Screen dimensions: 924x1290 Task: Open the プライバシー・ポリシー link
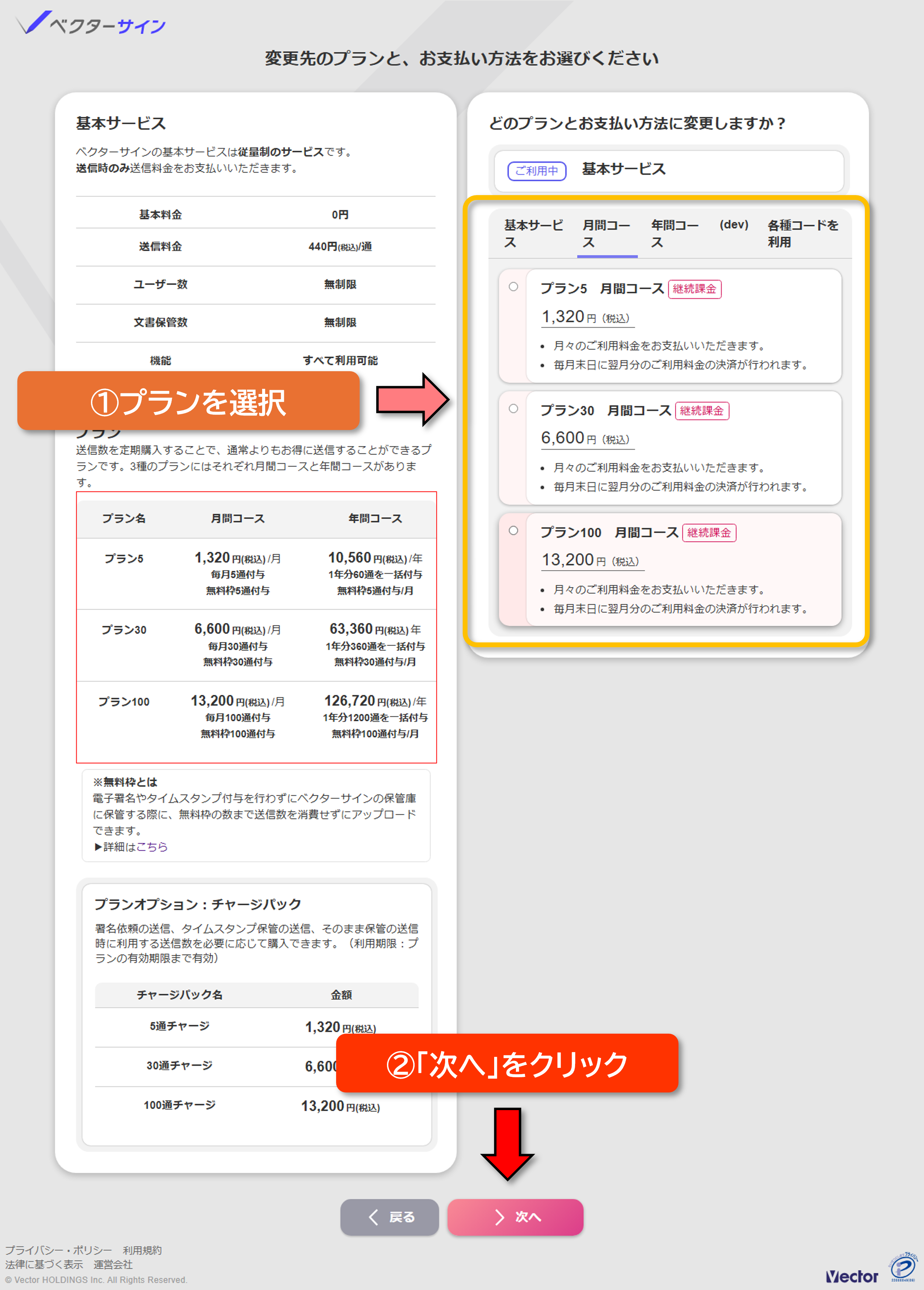click(x=58, y=1250)
